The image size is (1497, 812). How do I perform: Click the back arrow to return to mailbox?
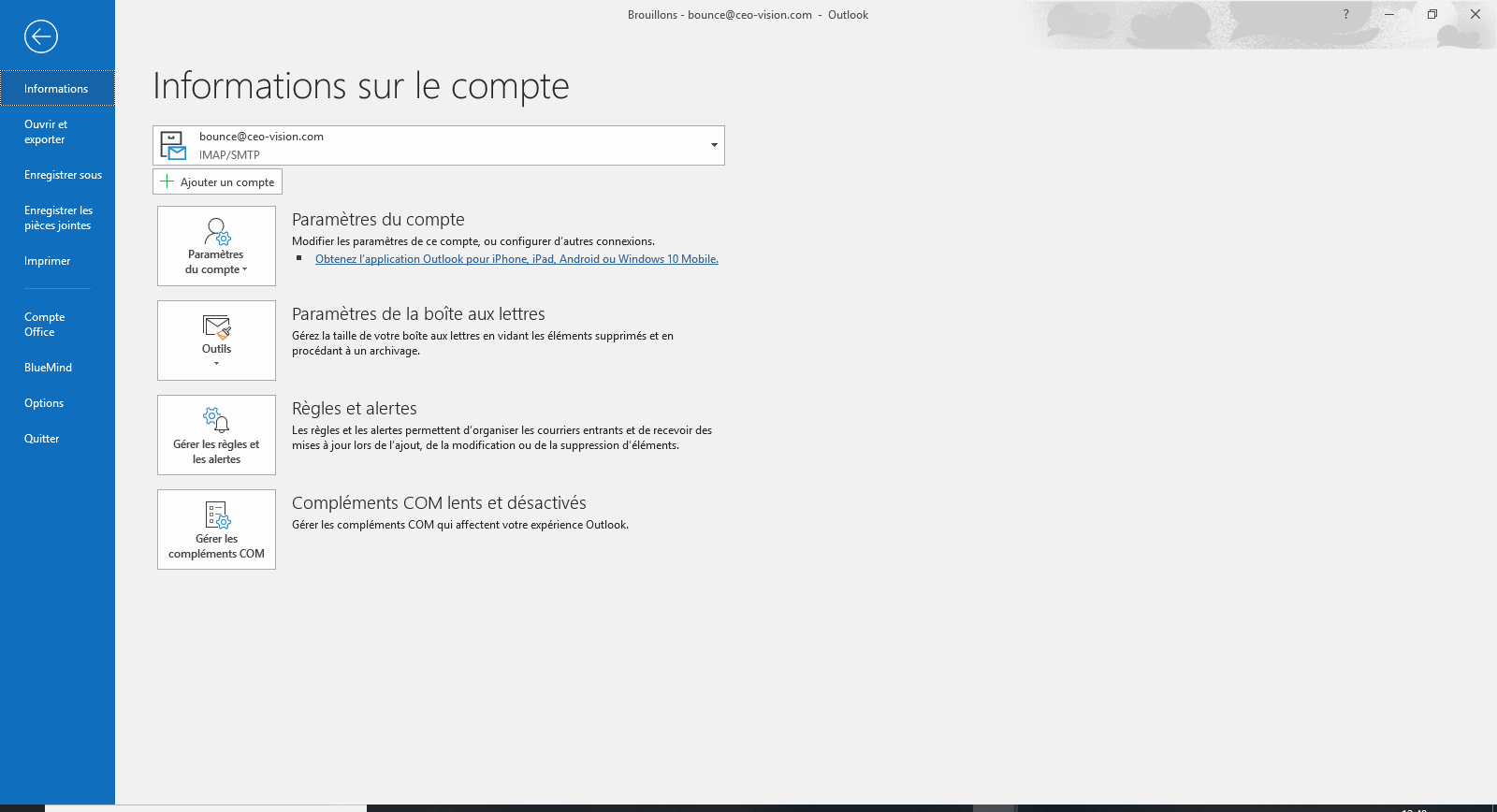[41, 36]
